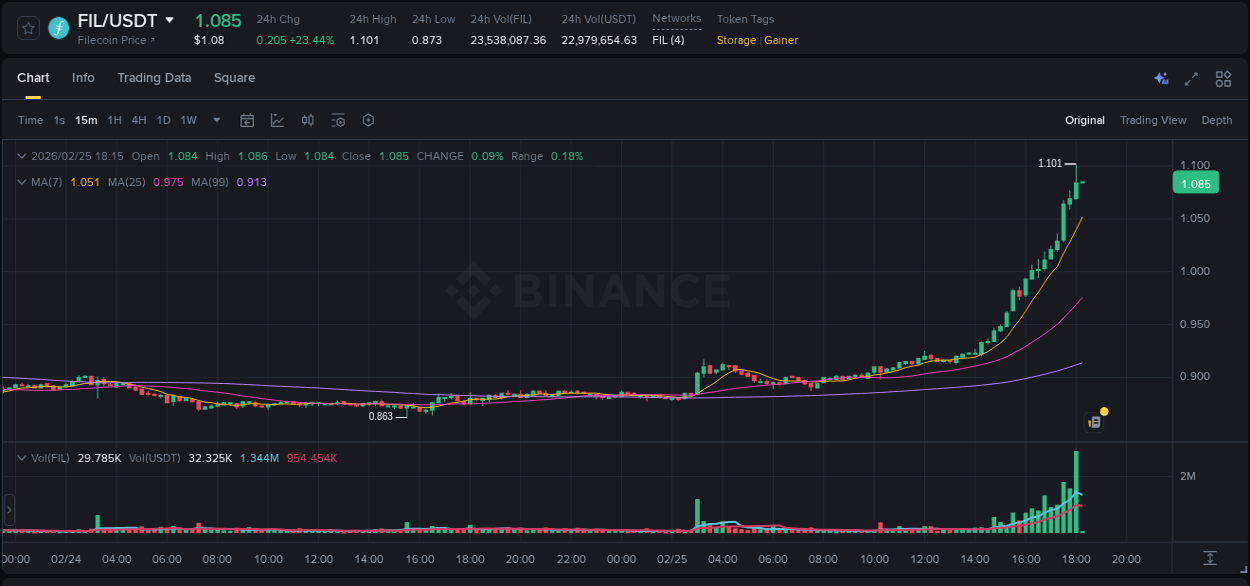Collapse the OHLC info row chevron

click(x=21, y=156)
